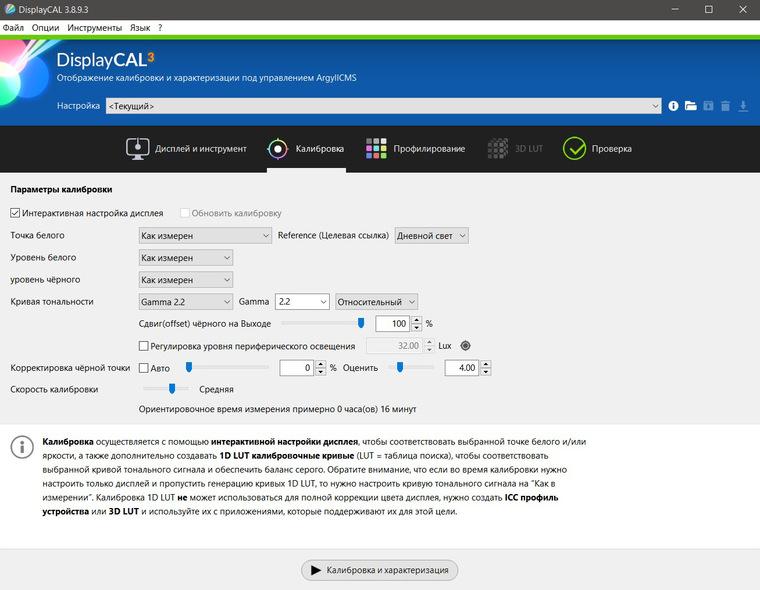Decrease black output offset with down arrow
This screenshot has height=590, width=760.
tap(416, 328)
